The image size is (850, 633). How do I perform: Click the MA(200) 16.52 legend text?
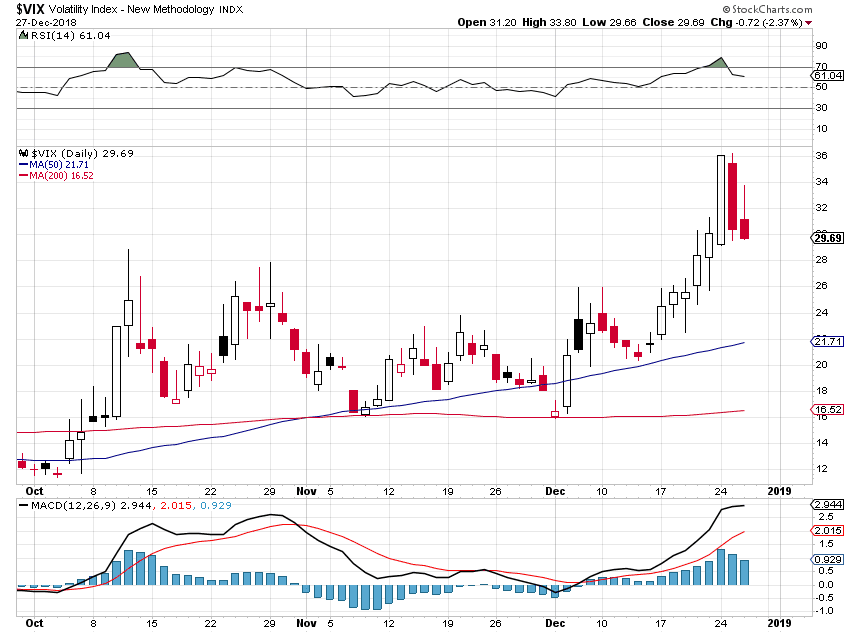(x=61, y=176)
